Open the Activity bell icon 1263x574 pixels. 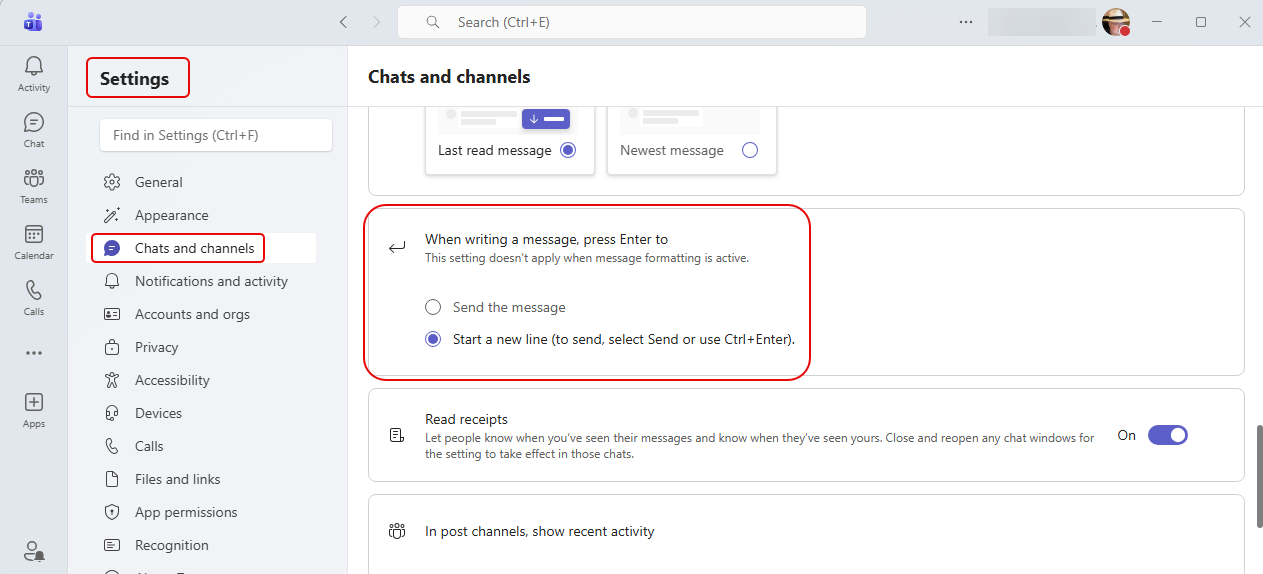[x=34, y=67]
